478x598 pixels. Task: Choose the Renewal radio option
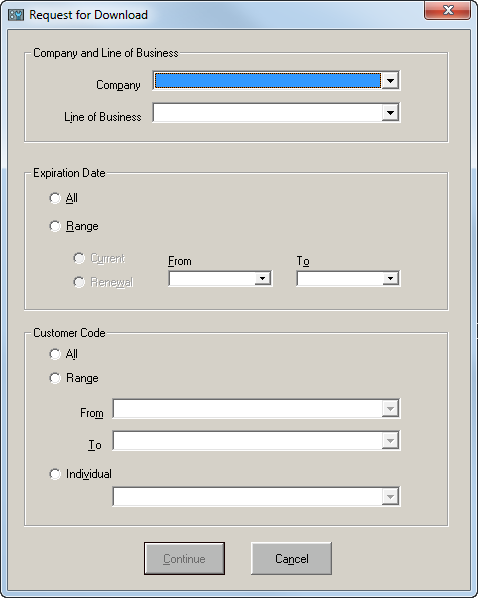(x=79, y=282)
